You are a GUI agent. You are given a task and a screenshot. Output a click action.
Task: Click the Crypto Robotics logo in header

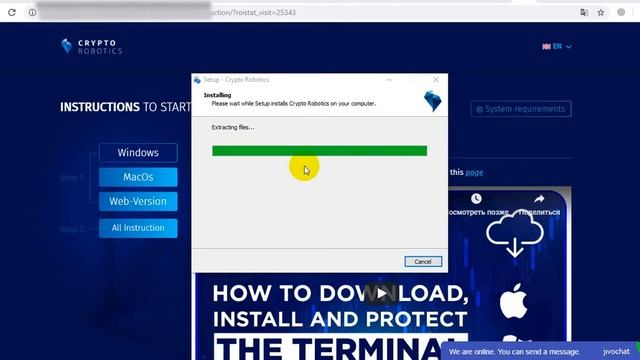[x=91, y=47]
